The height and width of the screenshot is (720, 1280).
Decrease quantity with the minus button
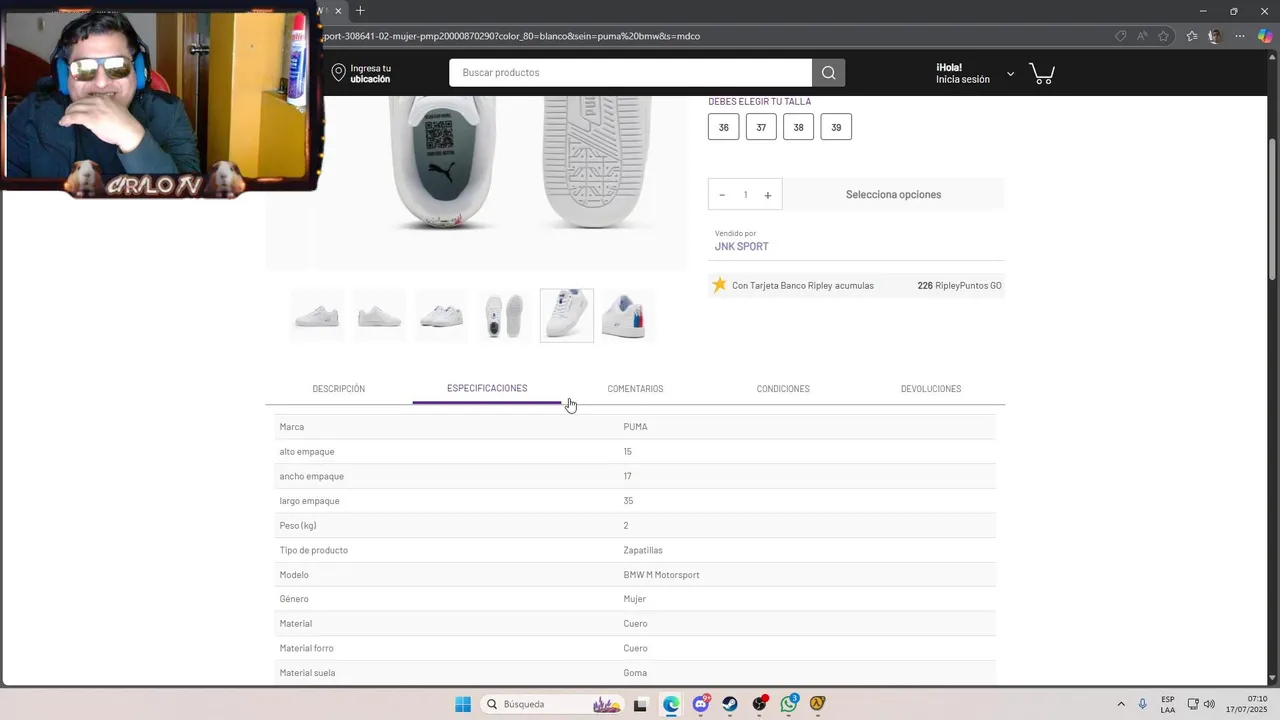pos(722,195)
